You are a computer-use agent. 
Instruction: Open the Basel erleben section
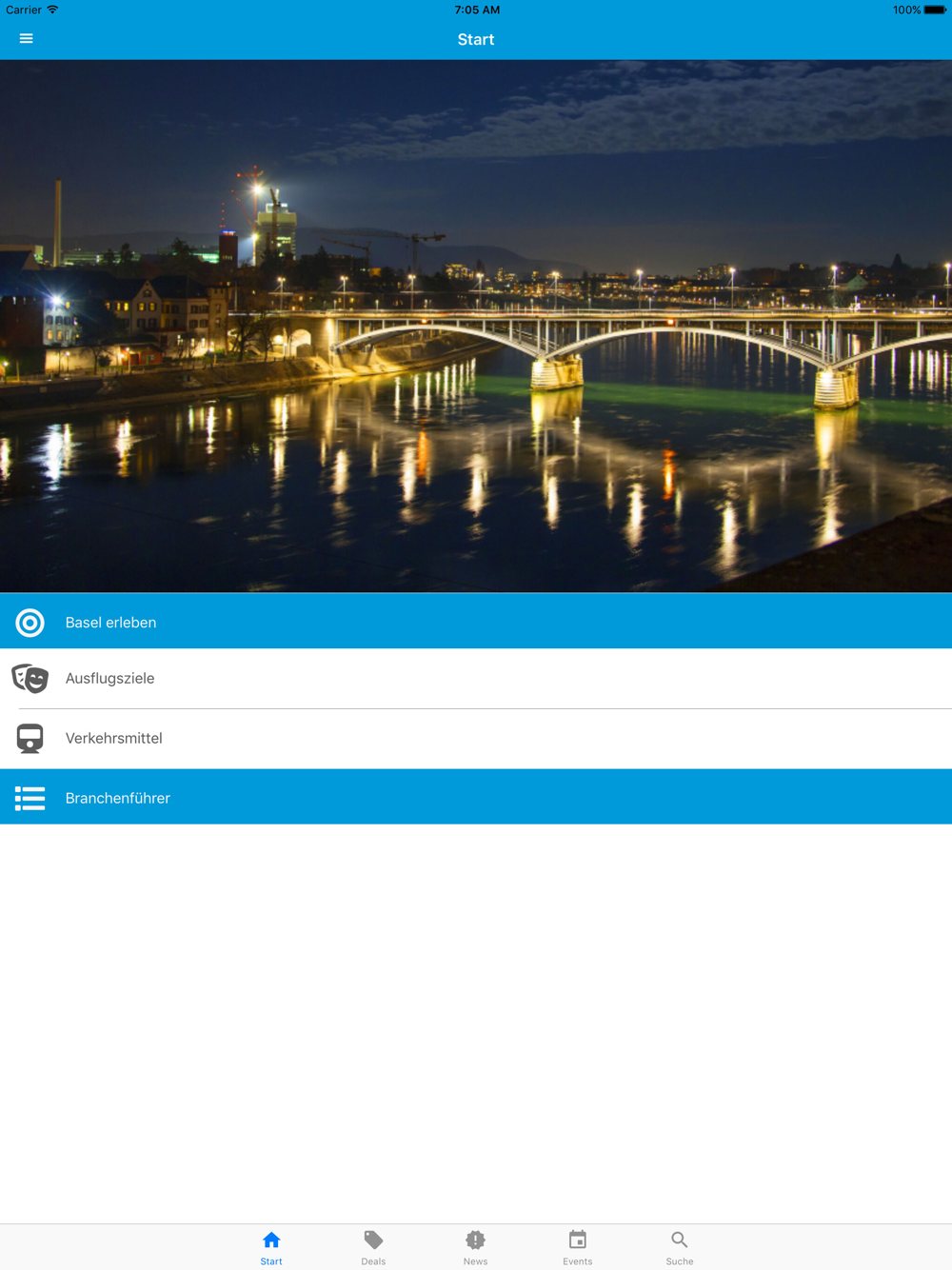[x=476, y=622]
